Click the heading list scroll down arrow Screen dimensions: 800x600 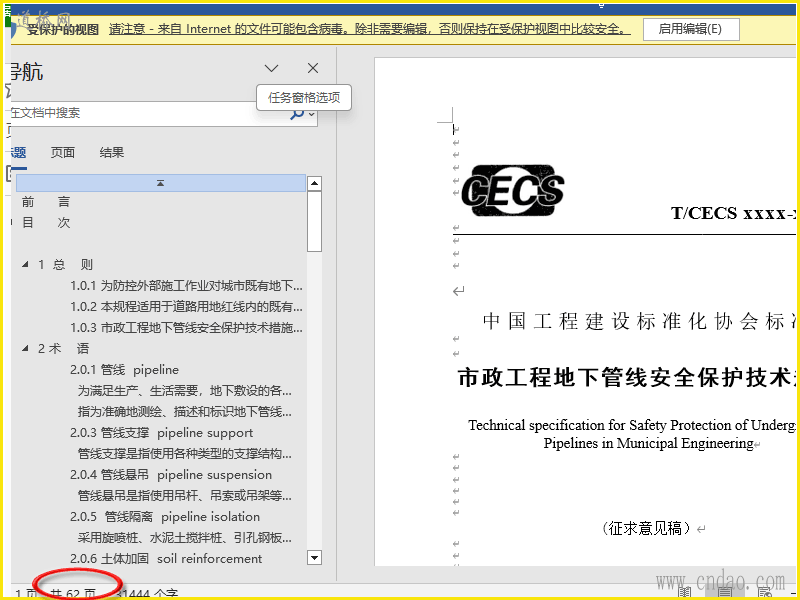(x=314, y=558)
